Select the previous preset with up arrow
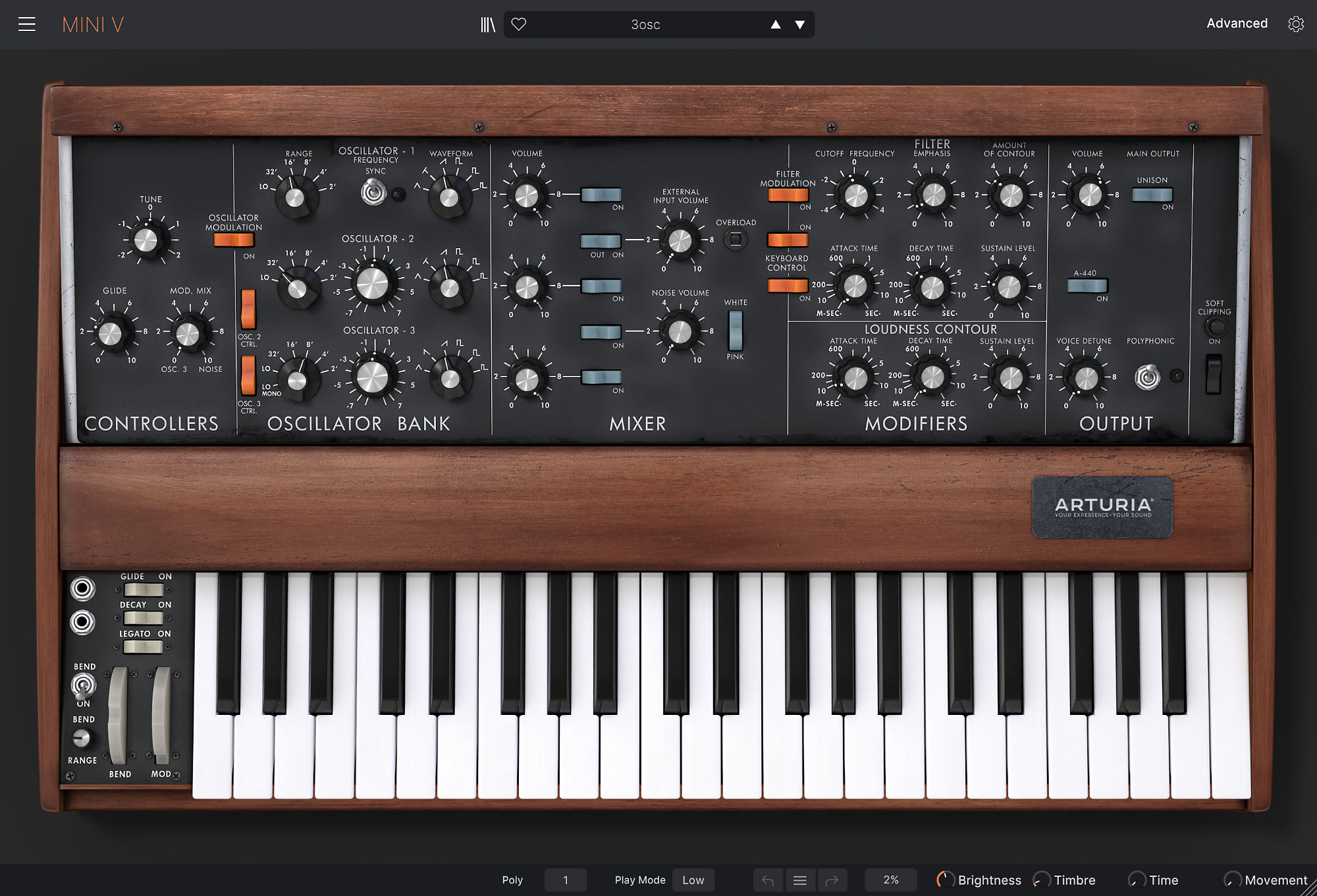Viewport: 1317px width, 896px height. point(776,25)
